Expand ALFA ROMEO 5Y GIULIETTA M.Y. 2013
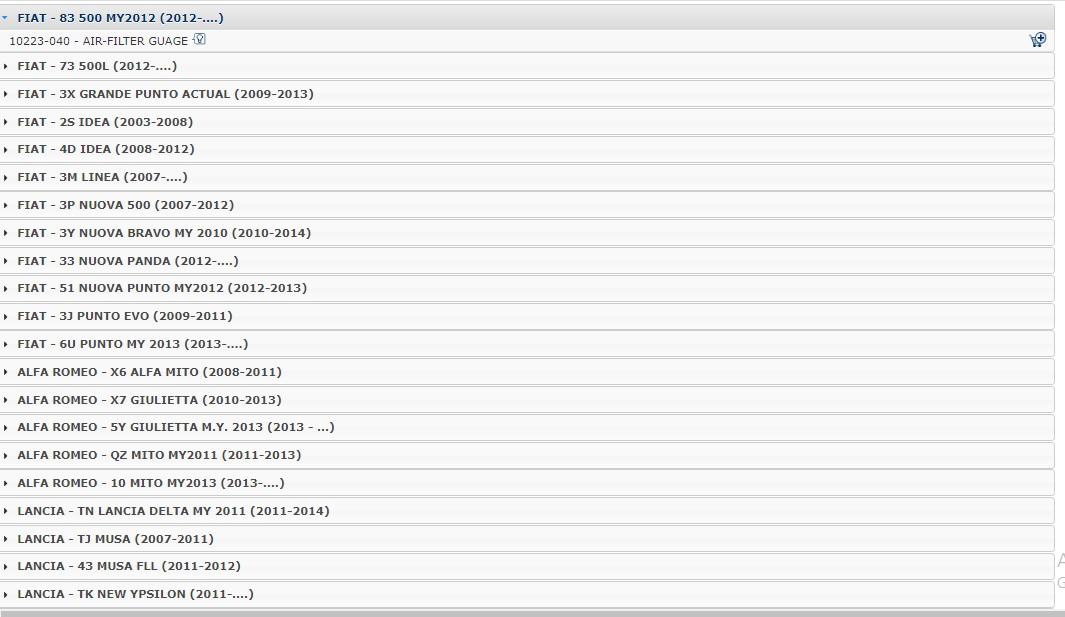The image size is (1065, 617). tap(527, 427)
